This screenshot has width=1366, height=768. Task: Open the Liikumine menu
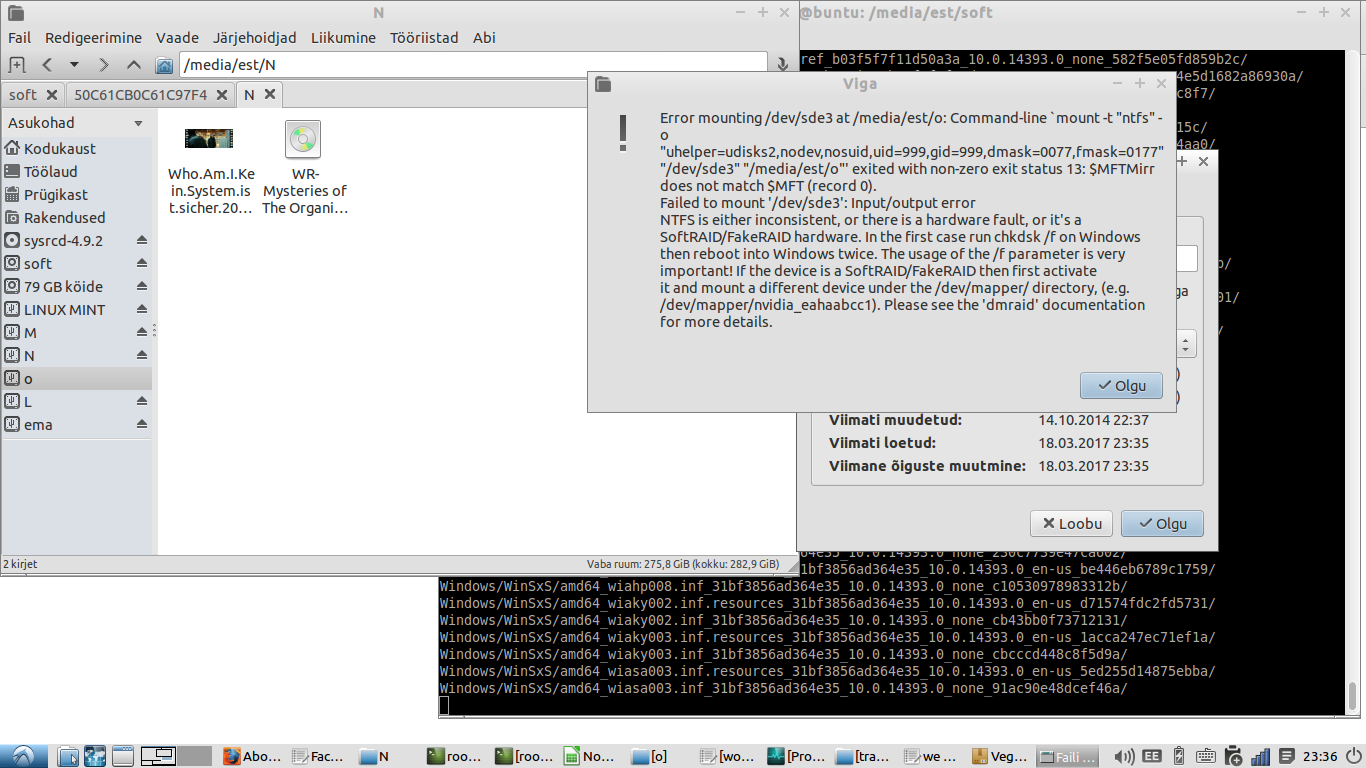pyautogui.click(x=343, y=38)
